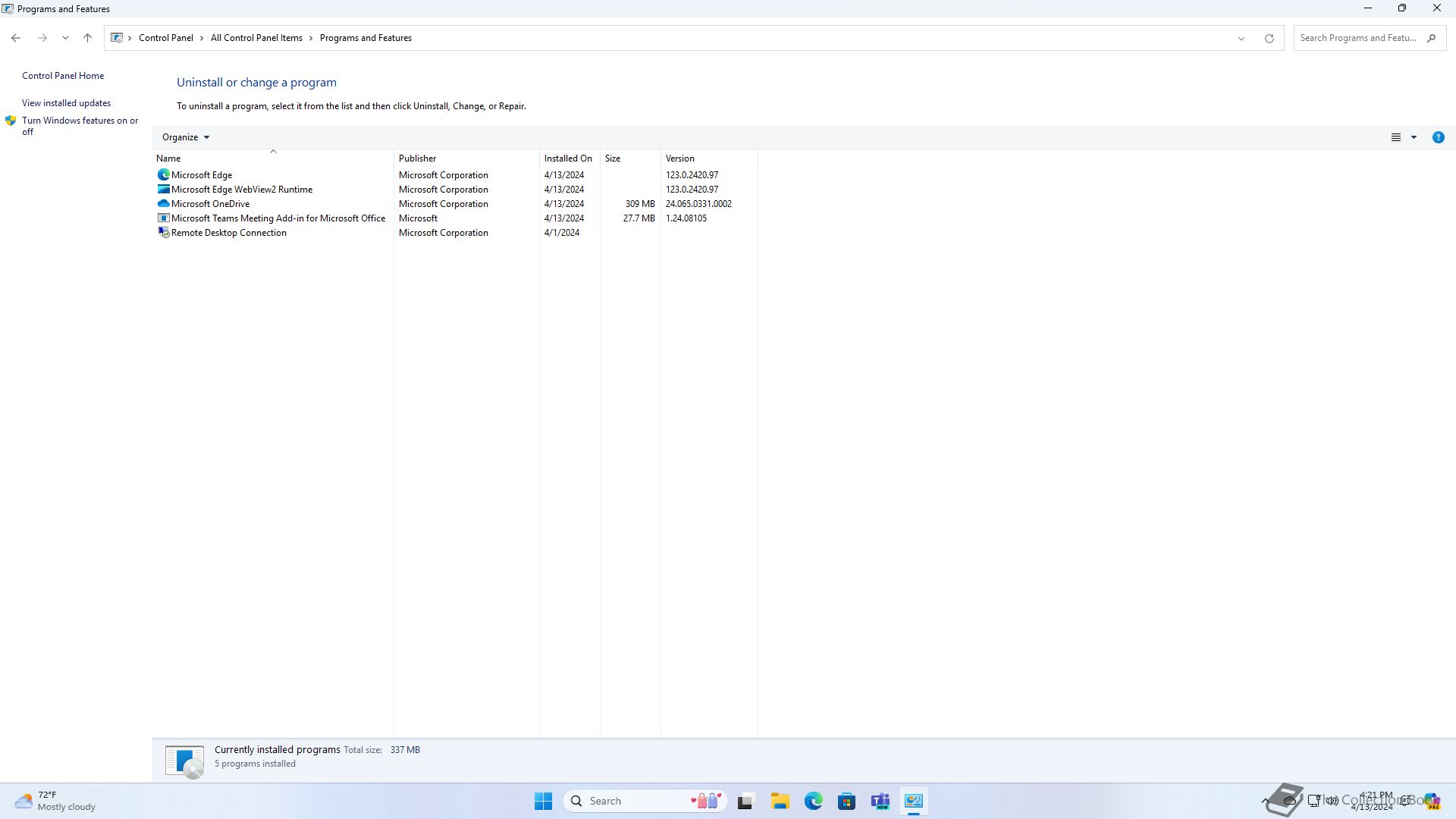Click the Teams Meeting Add-in row icon
Viewport: 1456px width, 819px height.
(x=163, y=218)
